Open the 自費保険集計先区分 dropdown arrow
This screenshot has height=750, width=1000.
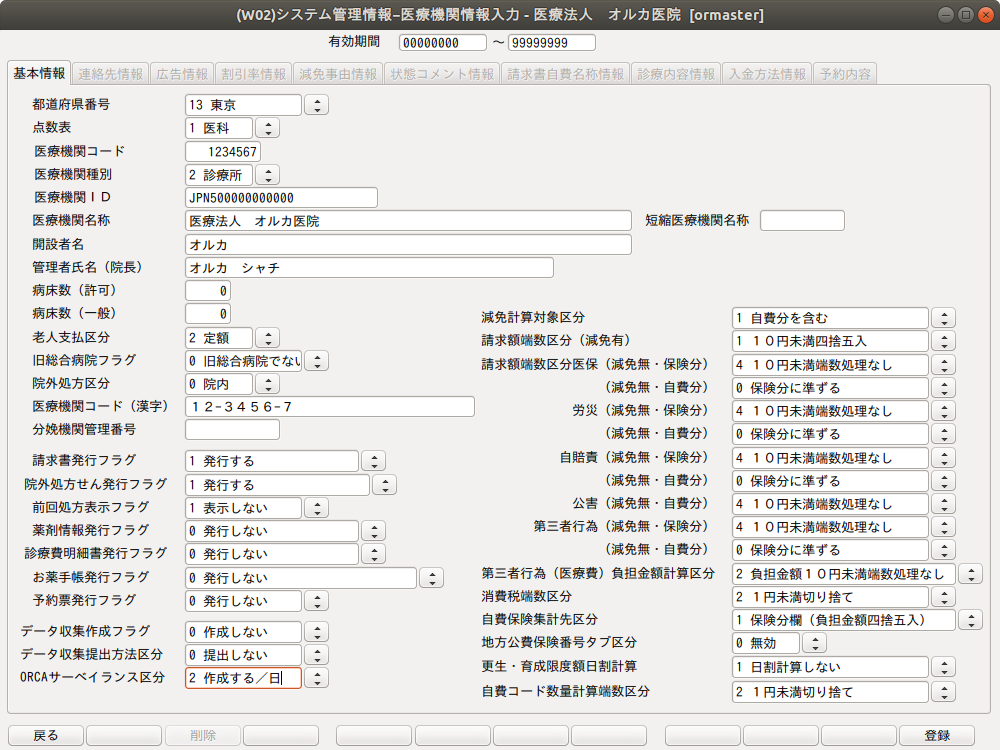pos(971,620)
